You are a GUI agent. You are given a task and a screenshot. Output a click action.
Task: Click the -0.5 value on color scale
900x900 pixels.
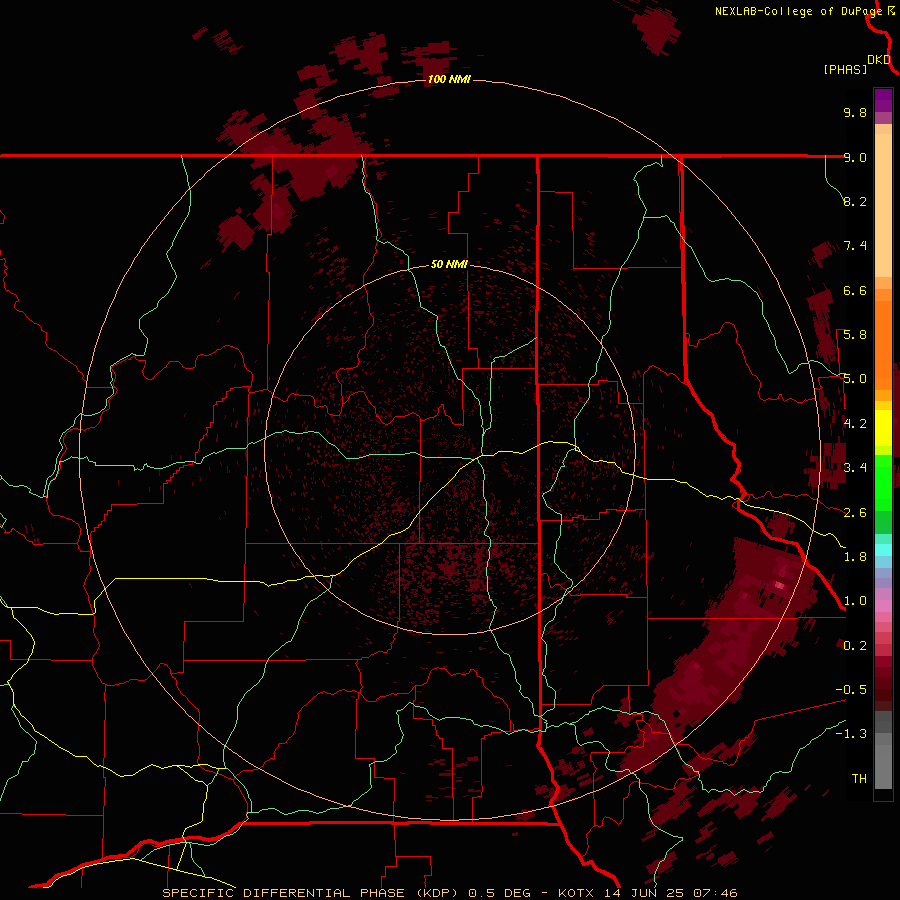pyautogui.click(x=851, y=690)
